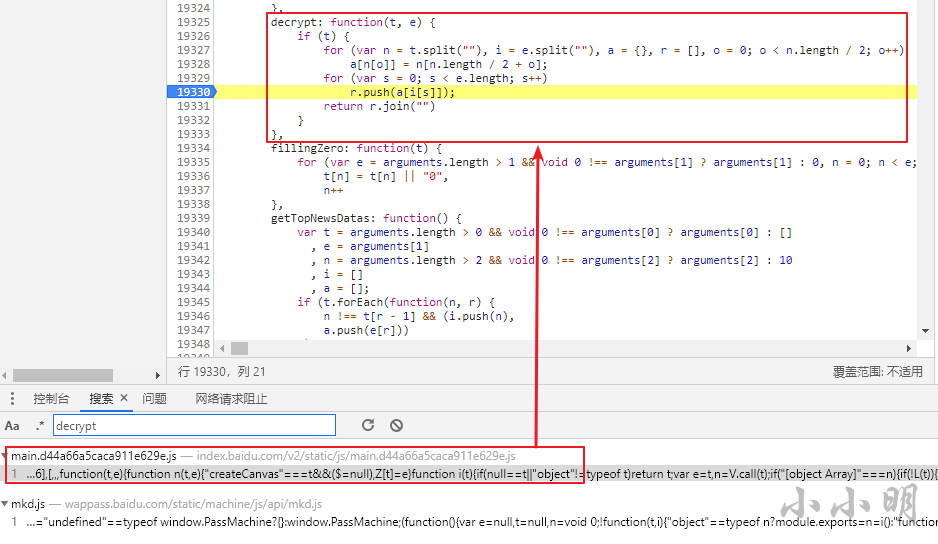Screen dimensions: 938x544
Task: Open the drawer's three-dot more options menu
Action: click(x=12, y=399)
